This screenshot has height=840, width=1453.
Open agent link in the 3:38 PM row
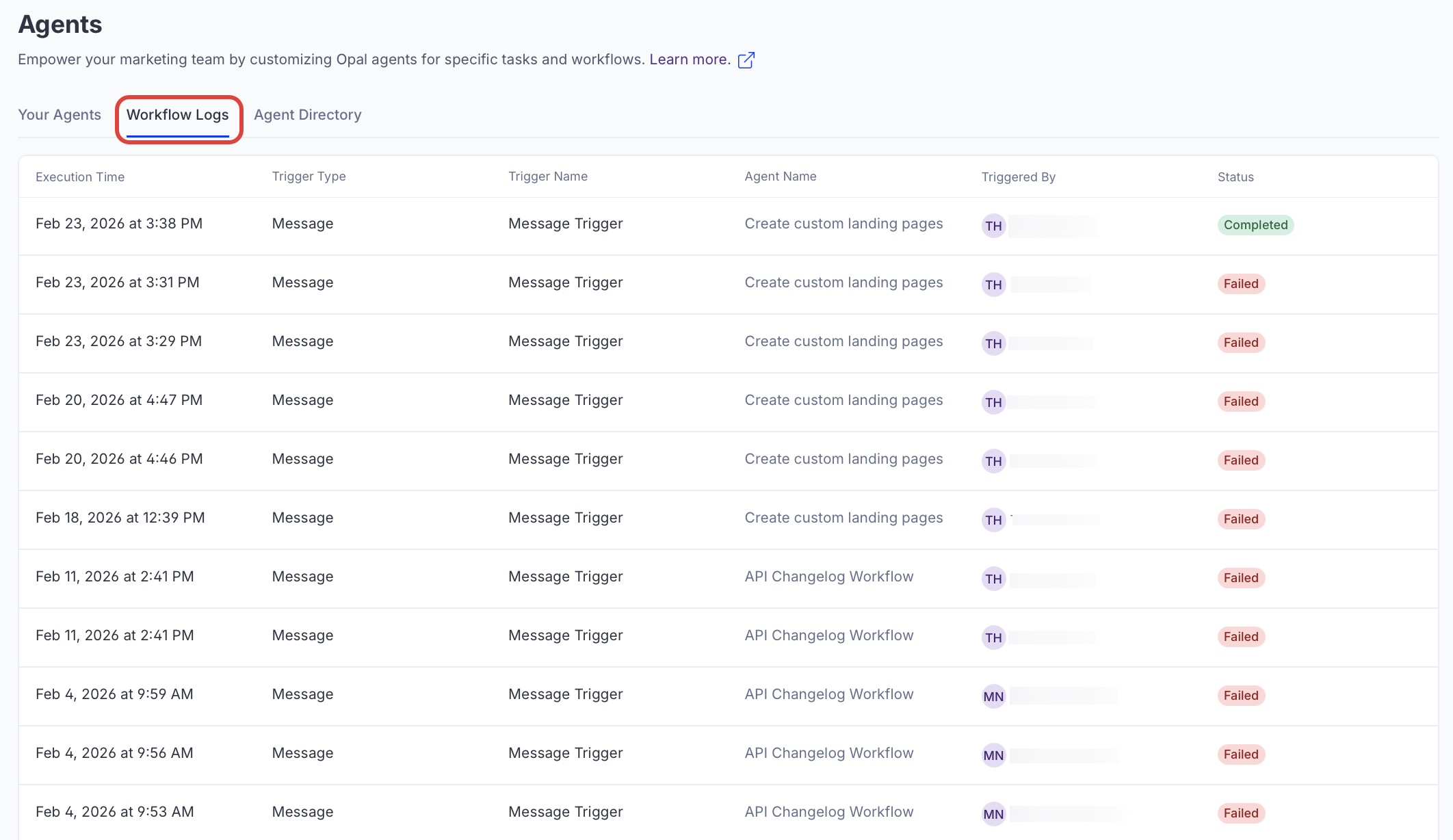[843, 224]
